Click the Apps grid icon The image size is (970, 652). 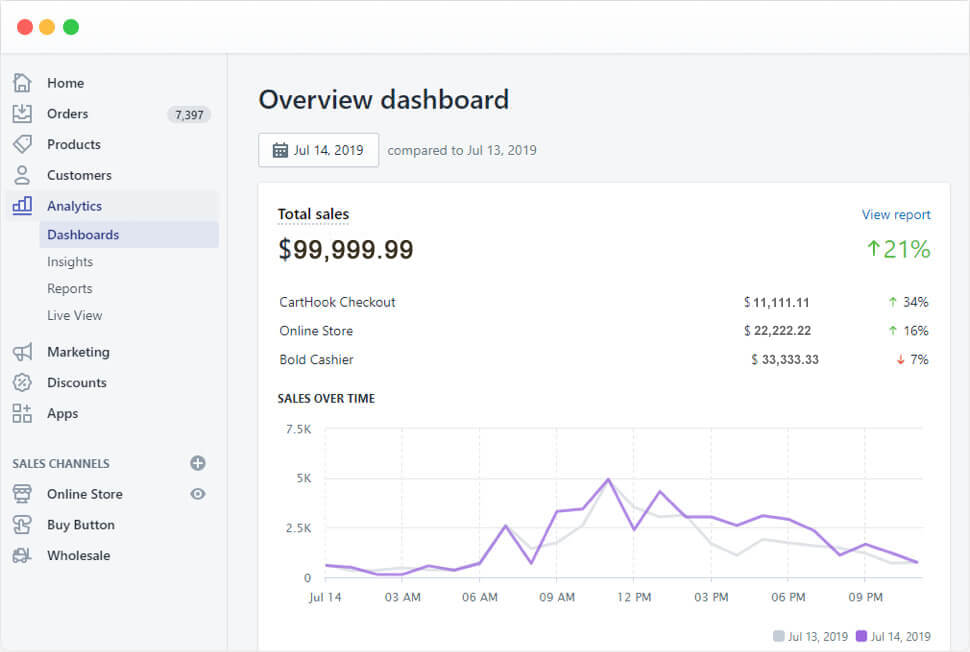coord(22,413)
